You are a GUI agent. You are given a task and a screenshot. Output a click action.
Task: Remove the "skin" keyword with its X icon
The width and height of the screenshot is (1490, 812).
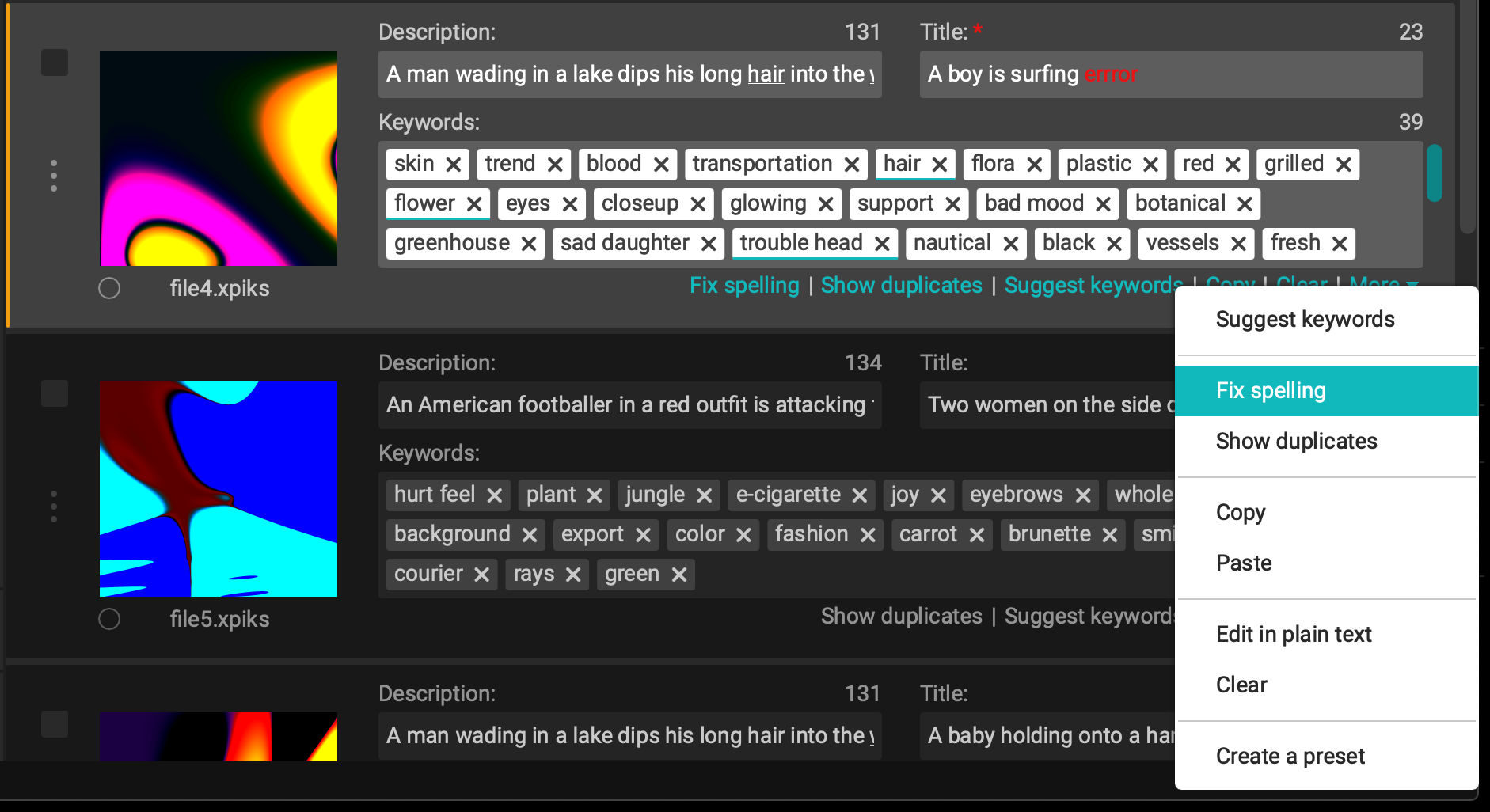pyautogui.click(x=454, y=164)
